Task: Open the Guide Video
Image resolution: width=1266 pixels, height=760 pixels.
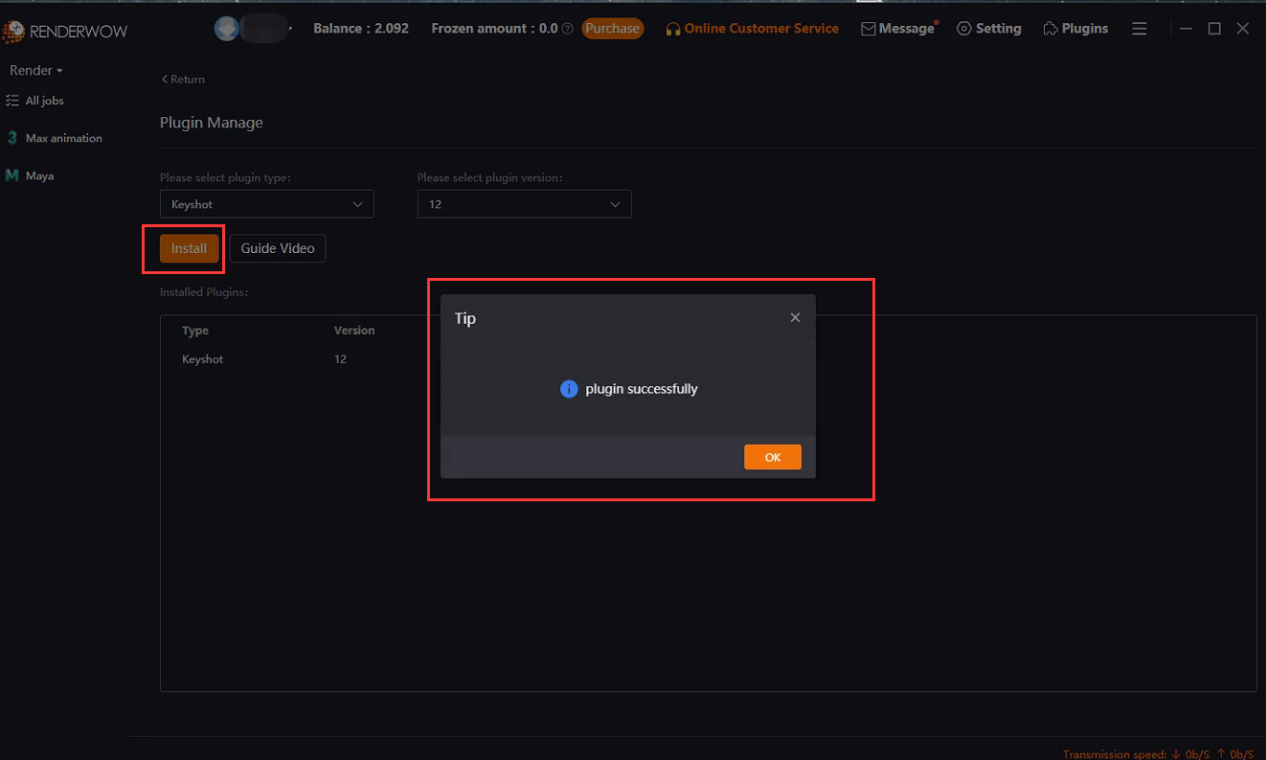Action: [x=277, y=248]
